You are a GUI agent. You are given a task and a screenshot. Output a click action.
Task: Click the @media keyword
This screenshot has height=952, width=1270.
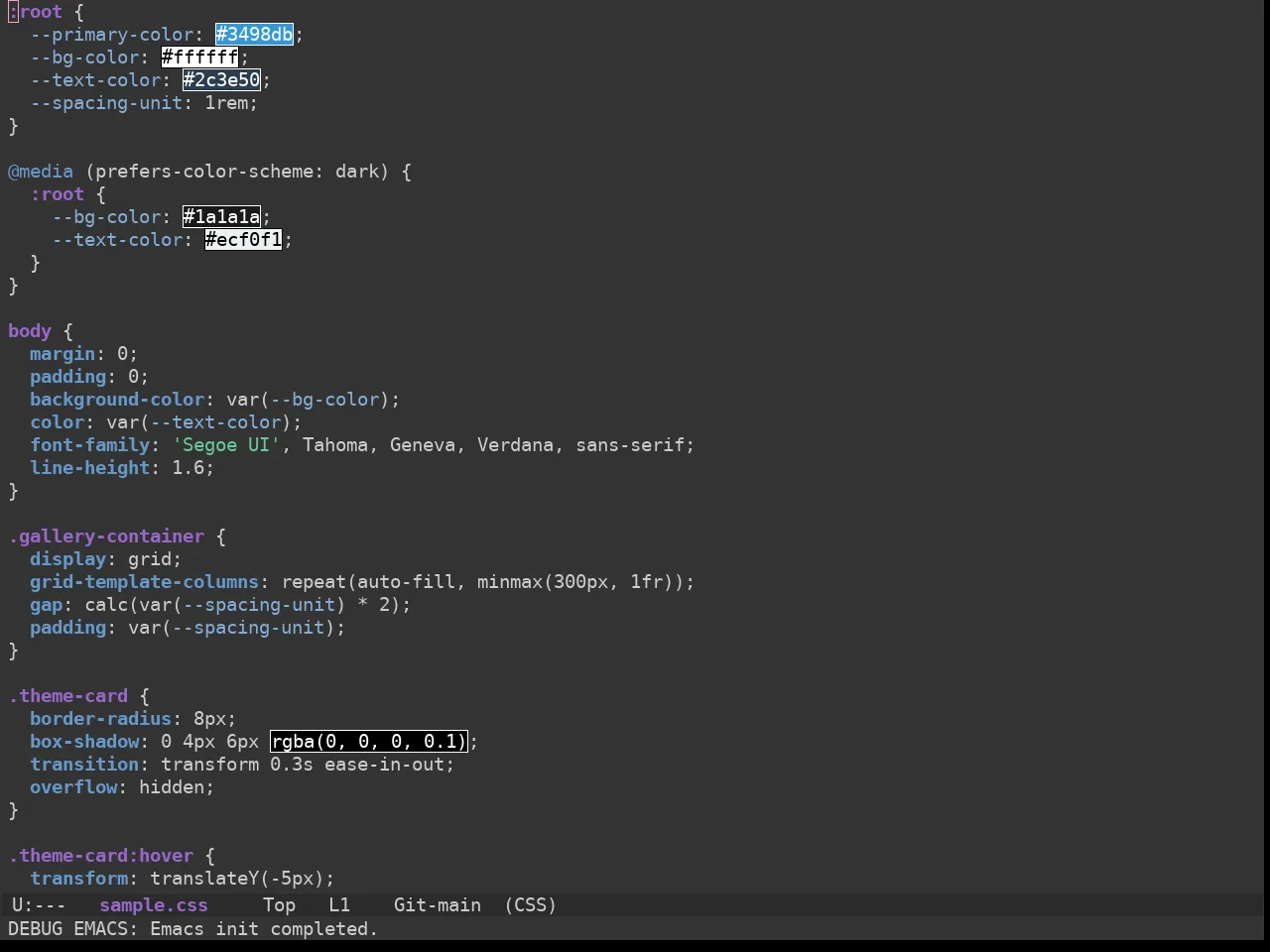click(x=41, y=172)
